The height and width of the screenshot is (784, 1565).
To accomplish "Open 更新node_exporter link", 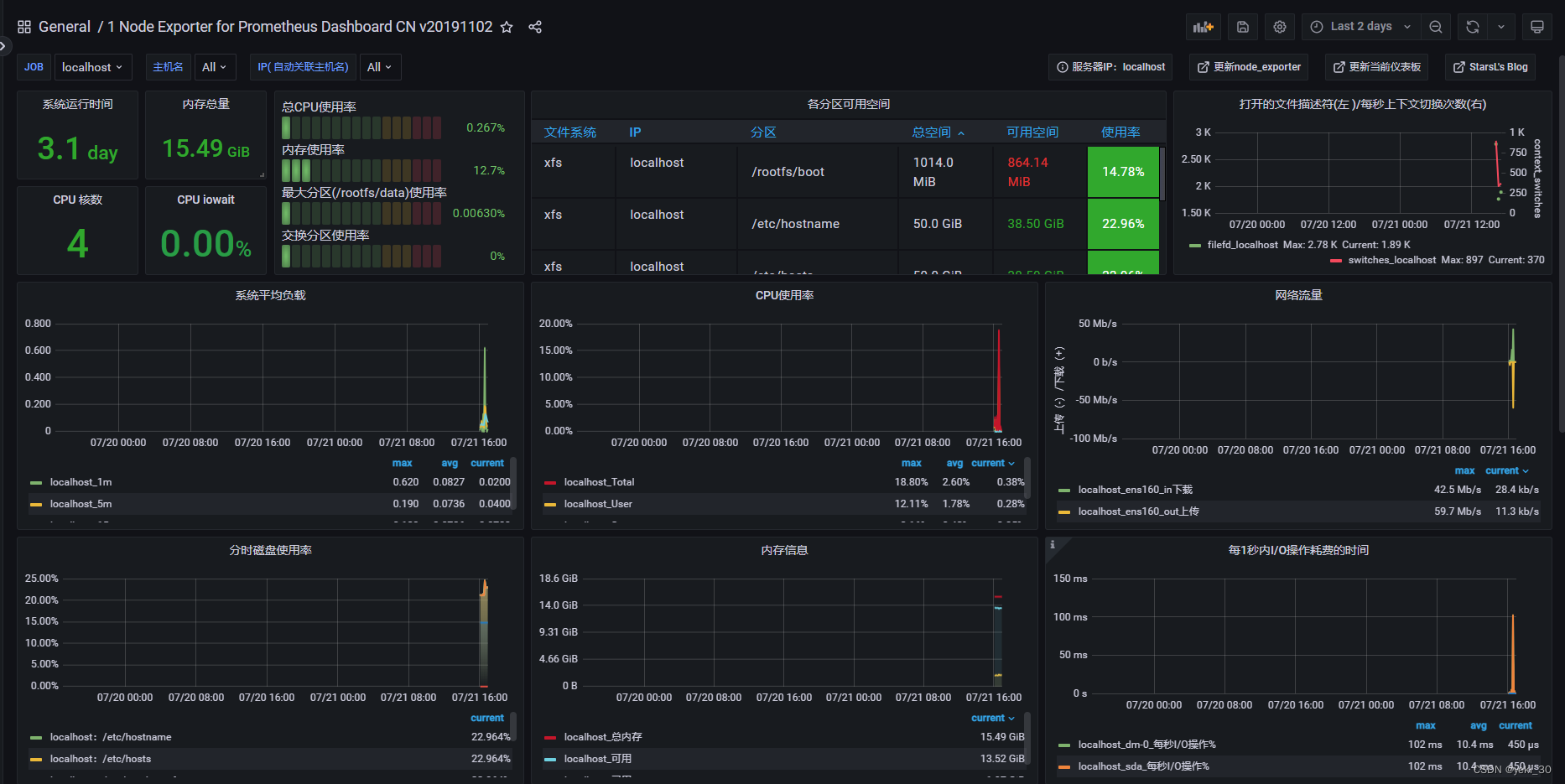I will (1249, 67).
